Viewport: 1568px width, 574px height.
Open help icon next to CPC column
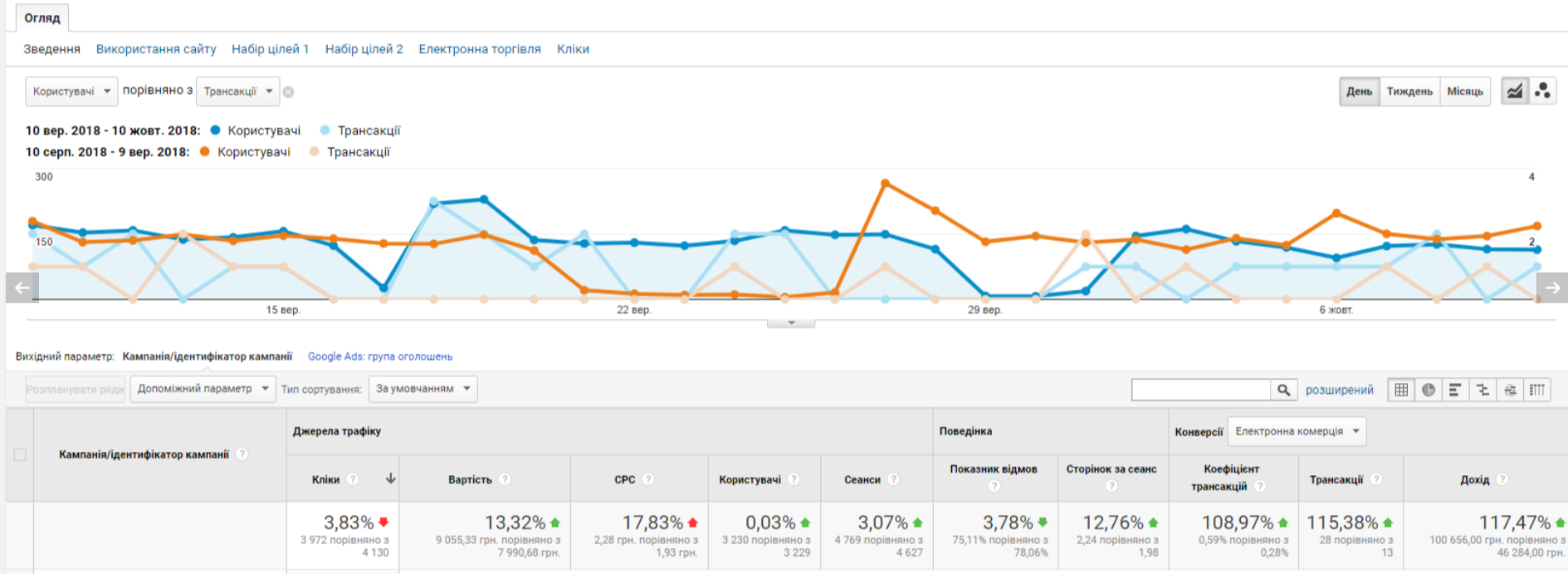[x=648, y=479]
